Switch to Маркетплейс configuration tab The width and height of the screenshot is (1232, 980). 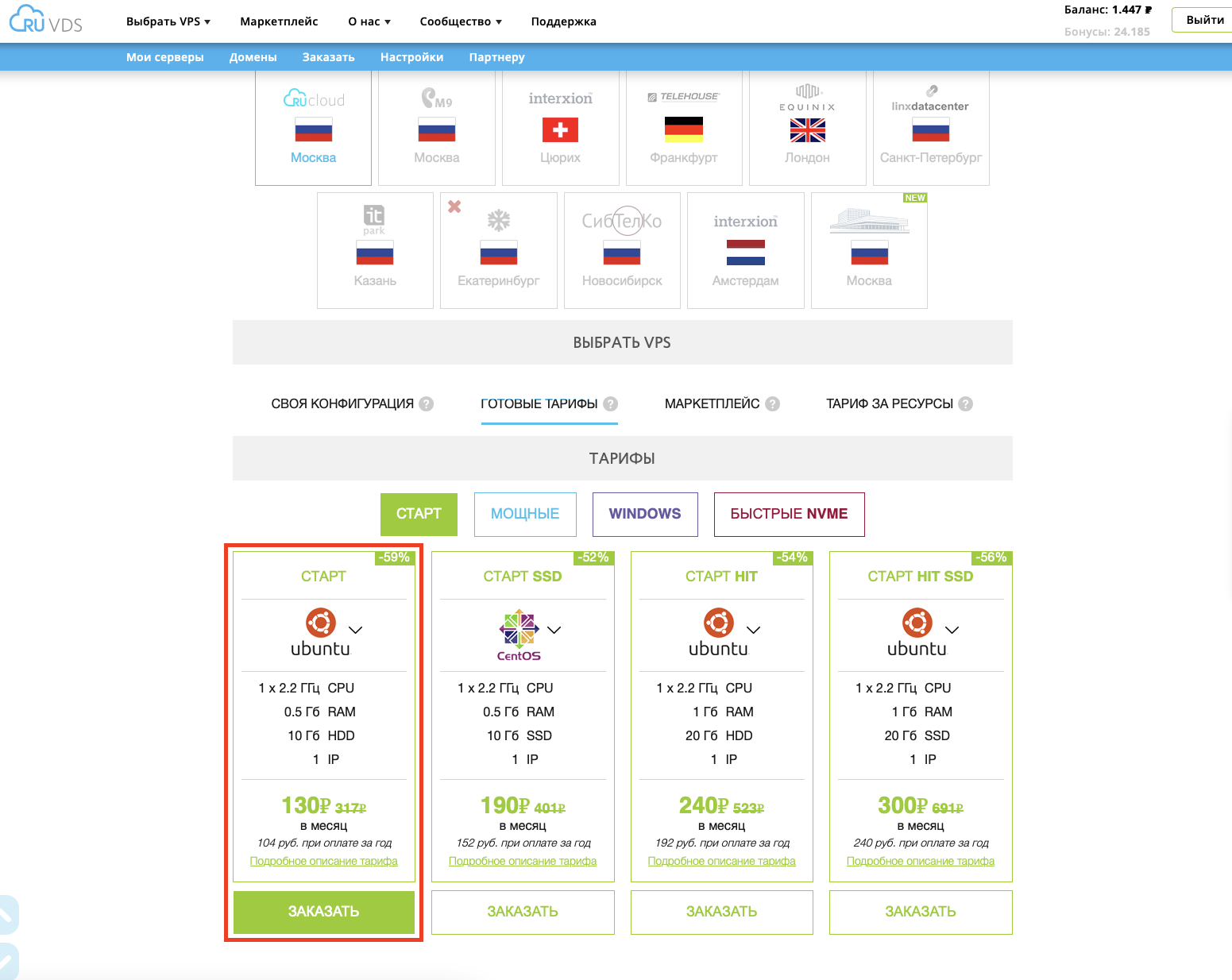tap(712, 403)
